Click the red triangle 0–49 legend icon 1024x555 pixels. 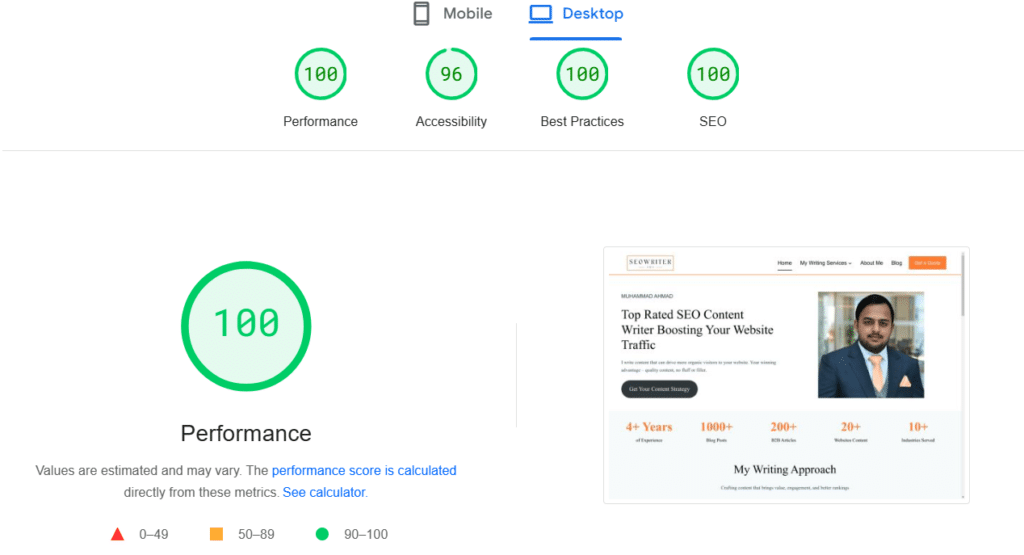[x=117, y=534]
